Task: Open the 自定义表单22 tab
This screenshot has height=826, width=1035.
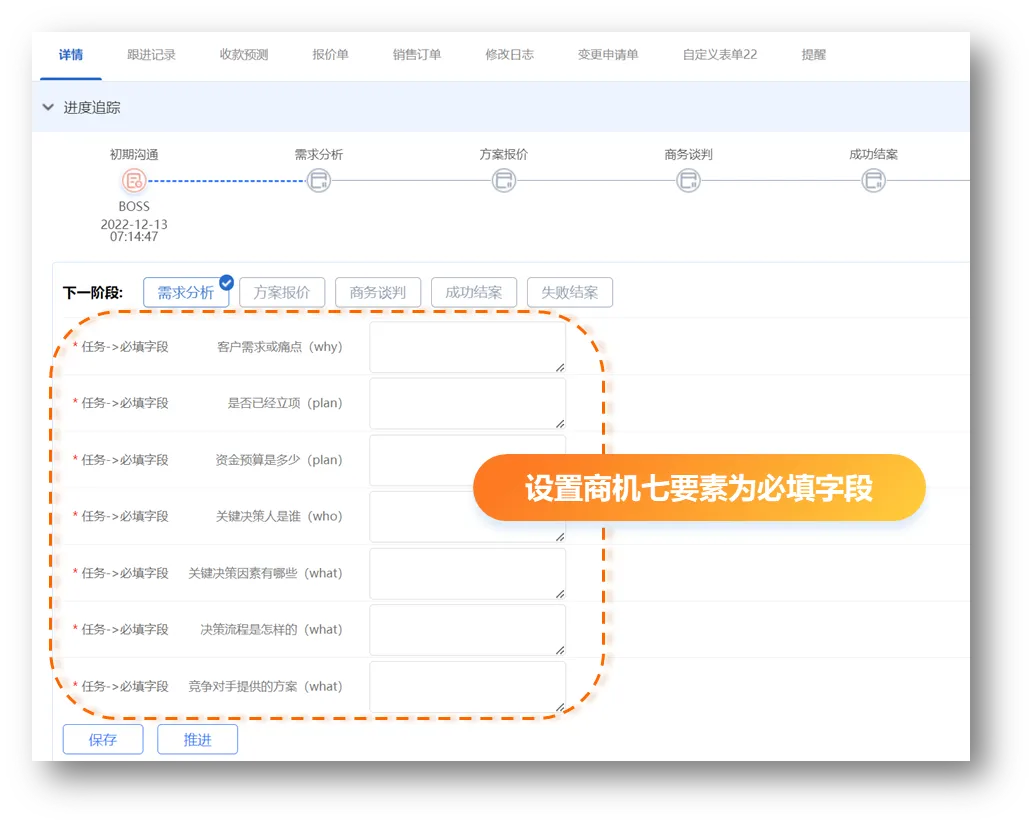Action: [x=719, y=55]
